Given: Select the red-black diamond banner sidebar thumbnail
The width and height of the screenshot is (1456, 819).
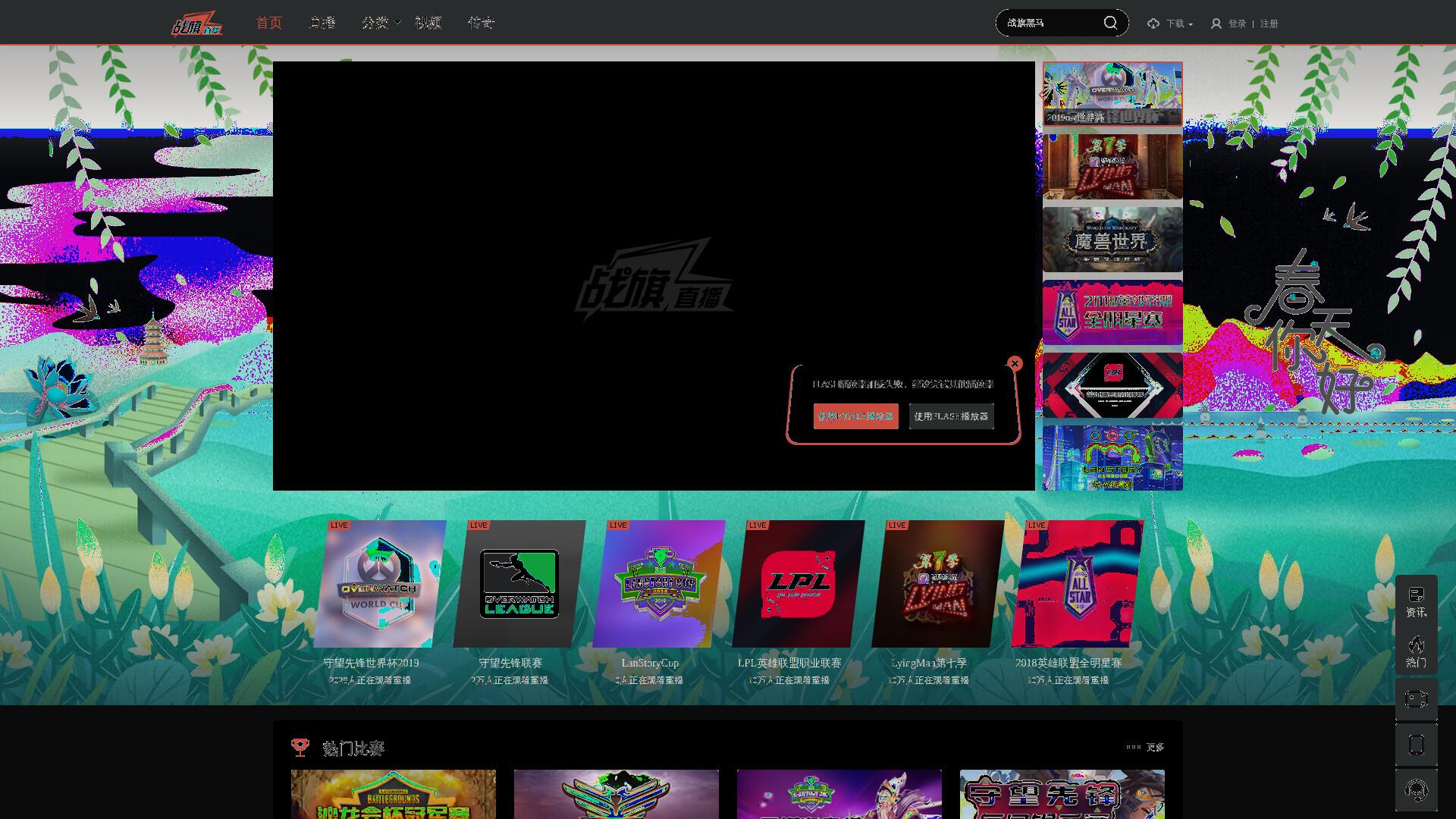Looking at the screenshot, I should point(1112,385).
